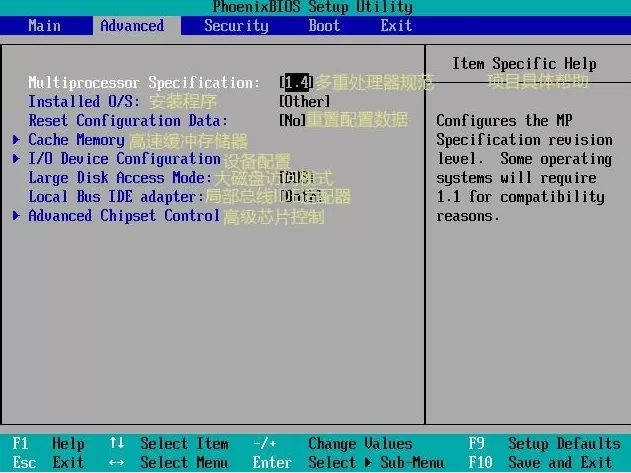
Task: Expand I/O Device Configuration arrow
Action: tap(16, 159)
